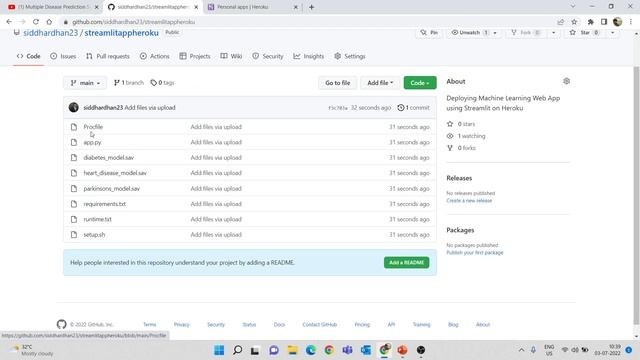Screen dimensions: 640x360
Task: Go back in browser
Action: click(x=9, y=22)
